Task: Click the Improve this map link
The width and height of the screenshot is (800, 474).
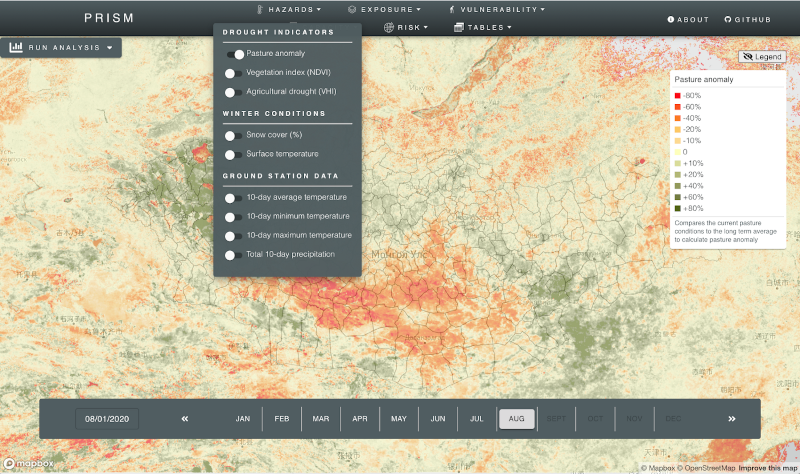Action: click(767, 468)
